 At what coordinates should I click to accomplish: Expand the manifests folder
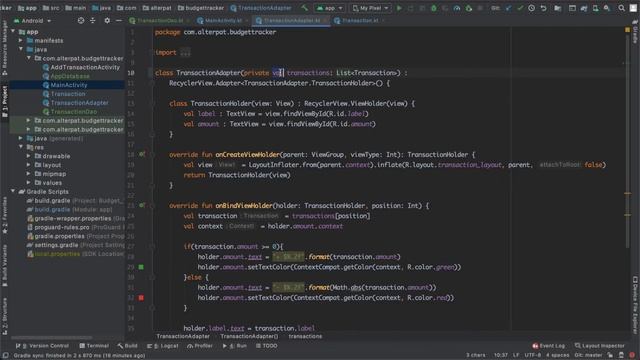pos(21,40)
